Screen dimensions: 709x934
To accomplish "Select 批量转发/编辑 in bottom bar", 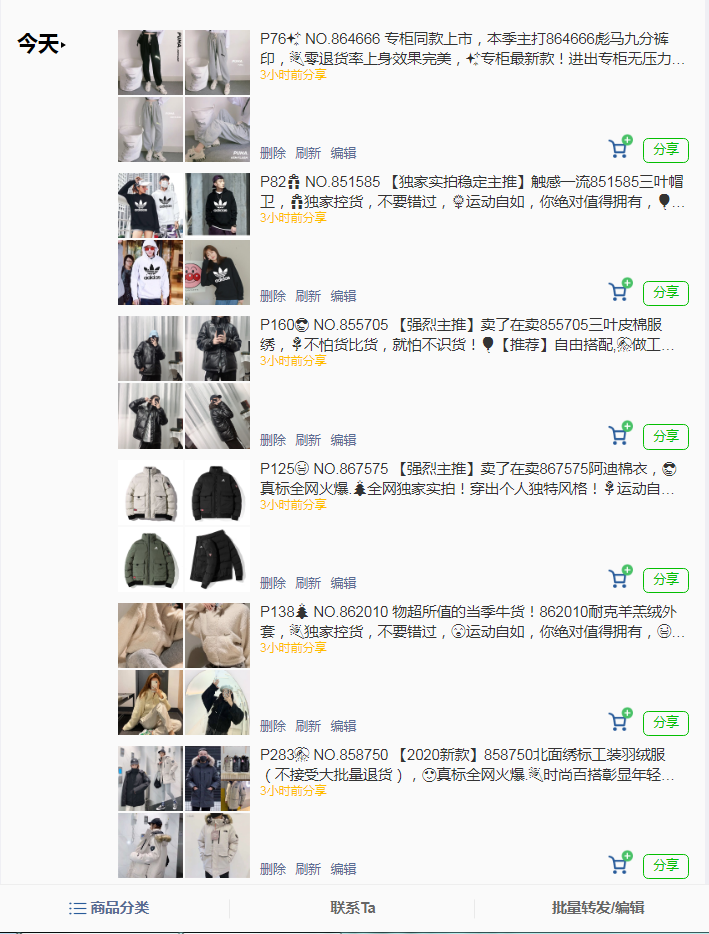I will tap(598, 908).
